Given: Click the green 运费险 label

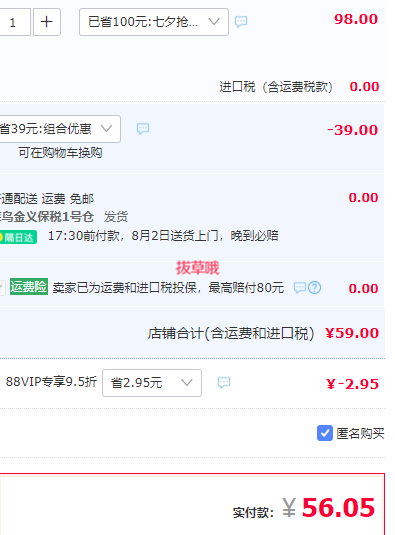Looking at the screenshot, I should click(29, 287).
